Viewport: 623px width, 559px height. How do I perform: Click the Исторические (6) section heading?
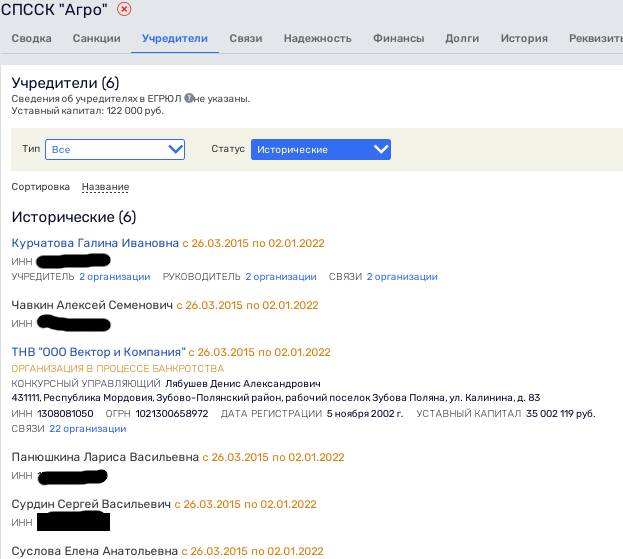(x=74, y=217)
